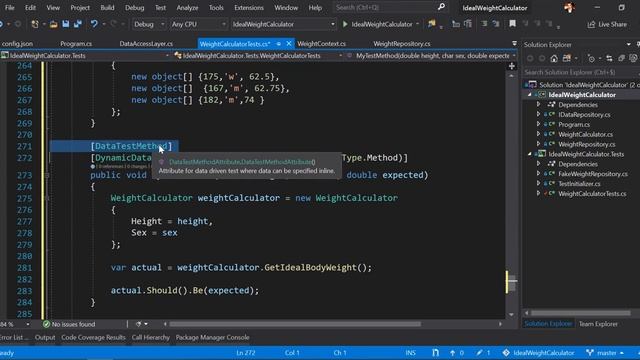This screenshot has width=640, height=360.
Task: Click Switch Views icon in Solution Explorer
Action: tap(567, 59)
